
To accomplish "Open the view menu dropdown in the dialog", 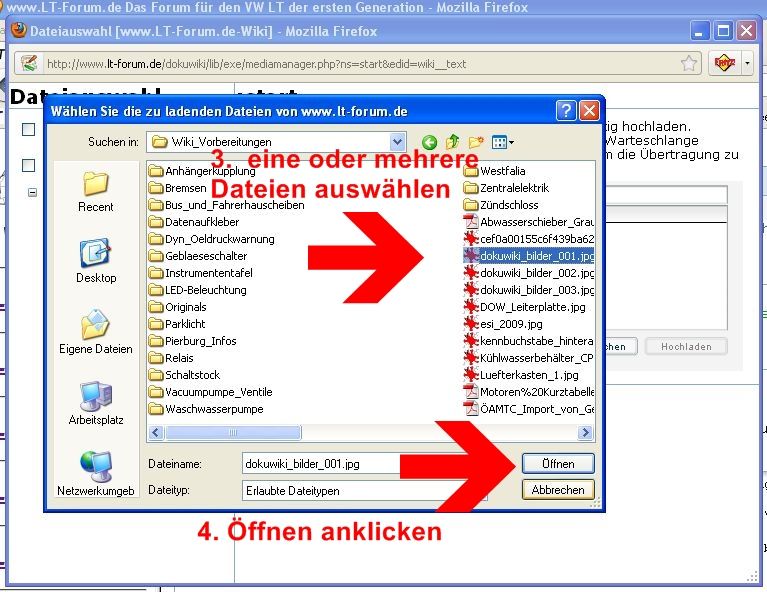I will (x=501, y=142).
